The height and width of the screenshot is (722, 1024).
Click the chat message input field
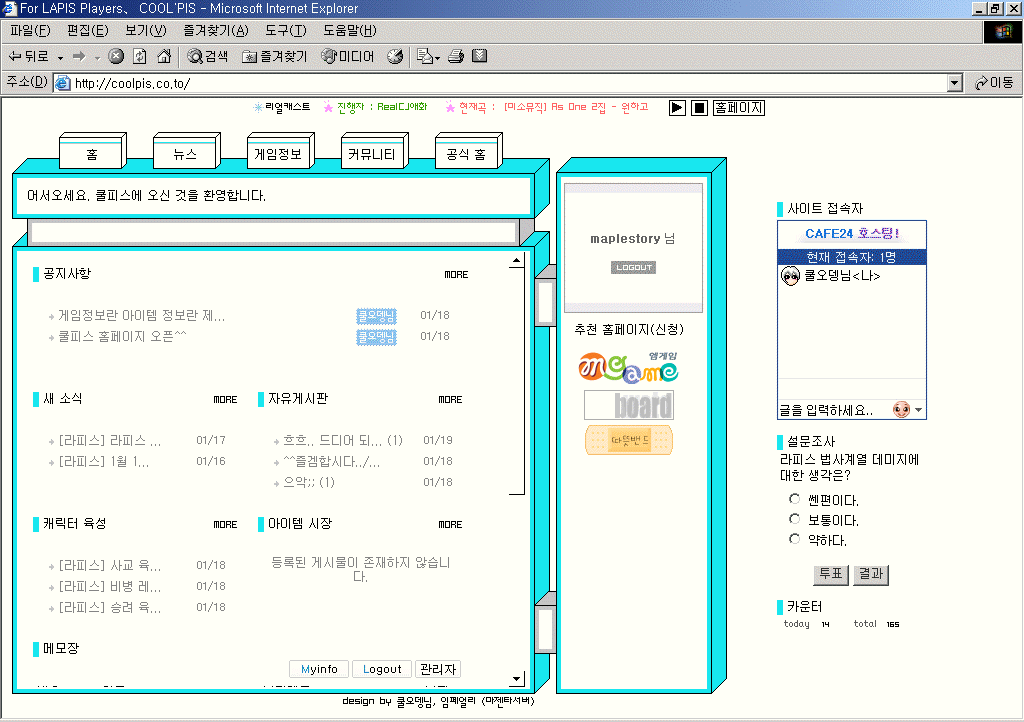(x=832, y=410)
